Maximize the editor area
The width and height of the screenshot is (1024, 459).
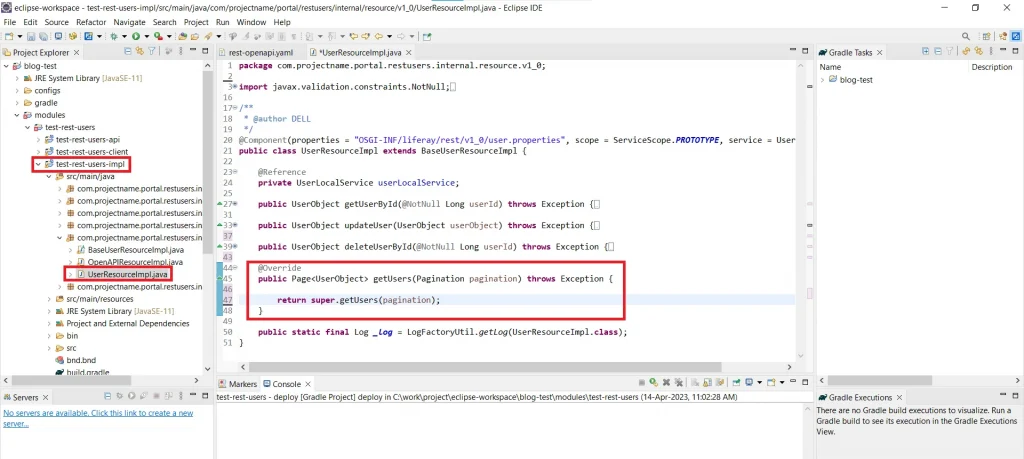click(805, 50)
